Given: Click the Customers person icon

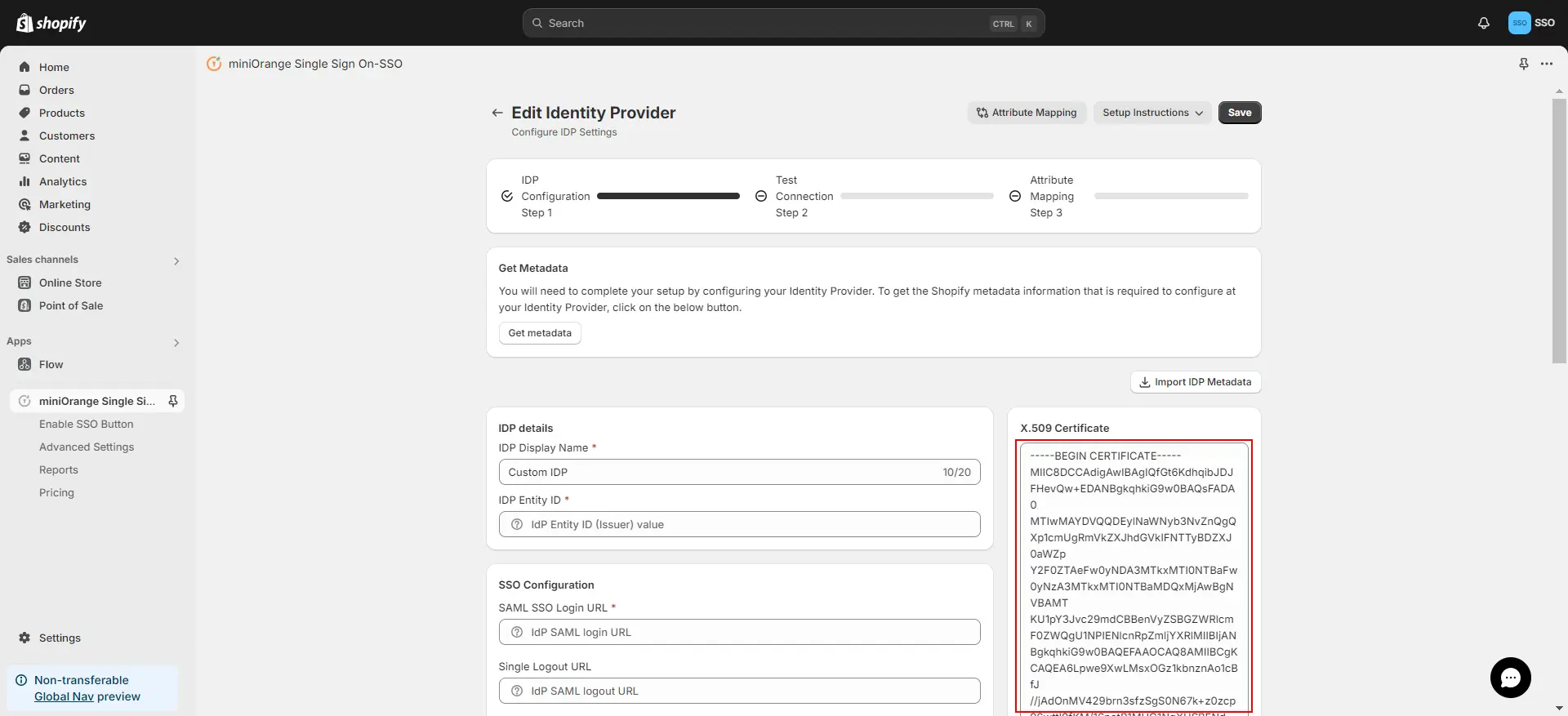Looking at the screenshot, I should [24, 136].
